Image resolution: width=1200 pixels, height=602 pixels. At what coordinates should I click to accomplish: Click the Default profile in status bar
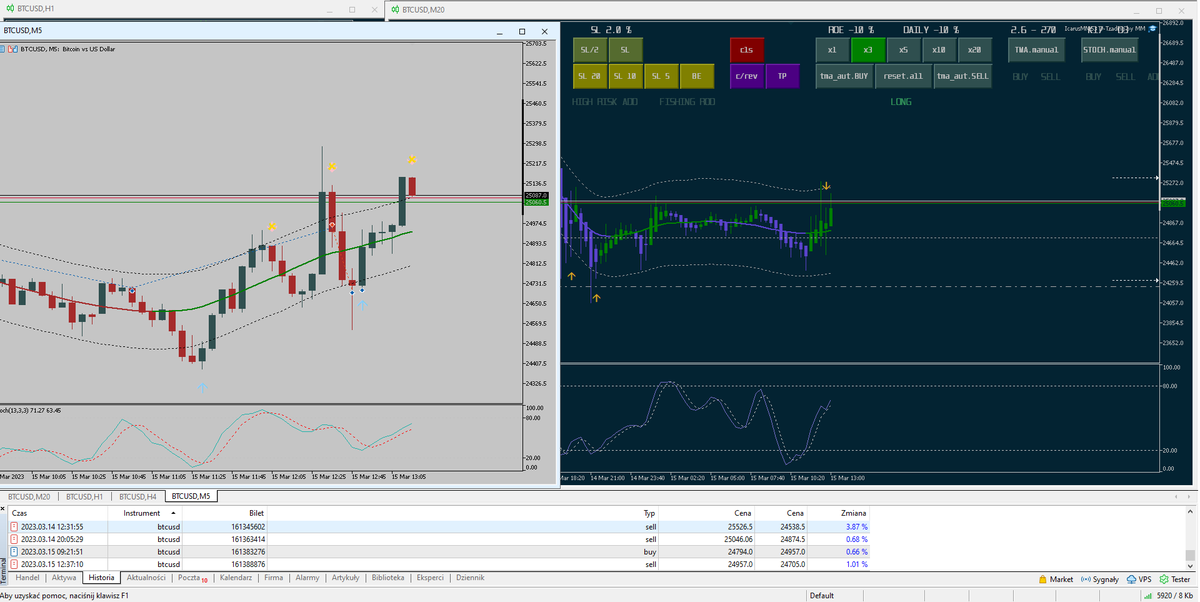(822, 596)
